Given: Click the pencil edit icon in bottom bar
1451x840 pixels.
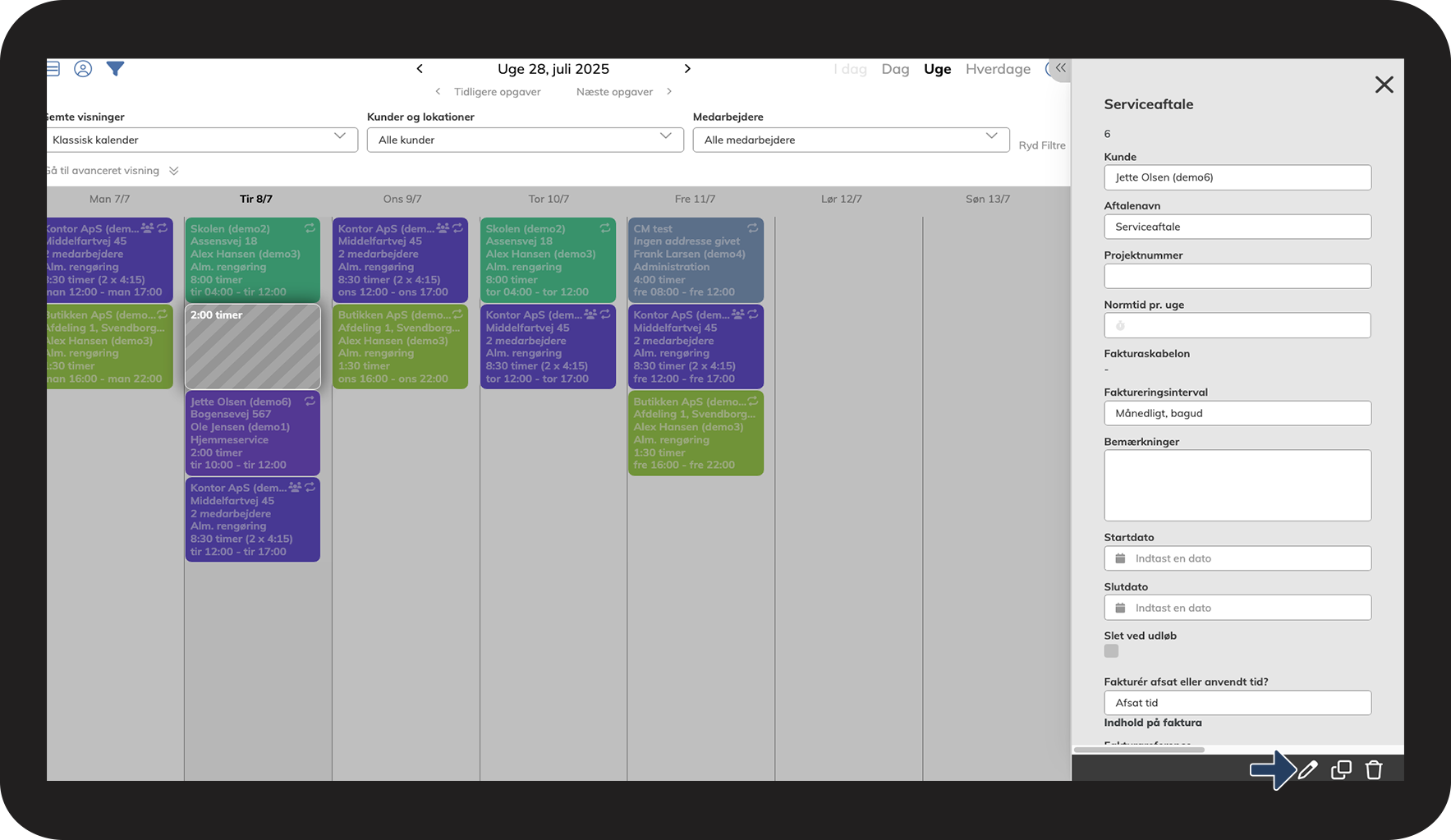Looking at the screenshot, I should pyautogui.click(x=1308, y=769).
